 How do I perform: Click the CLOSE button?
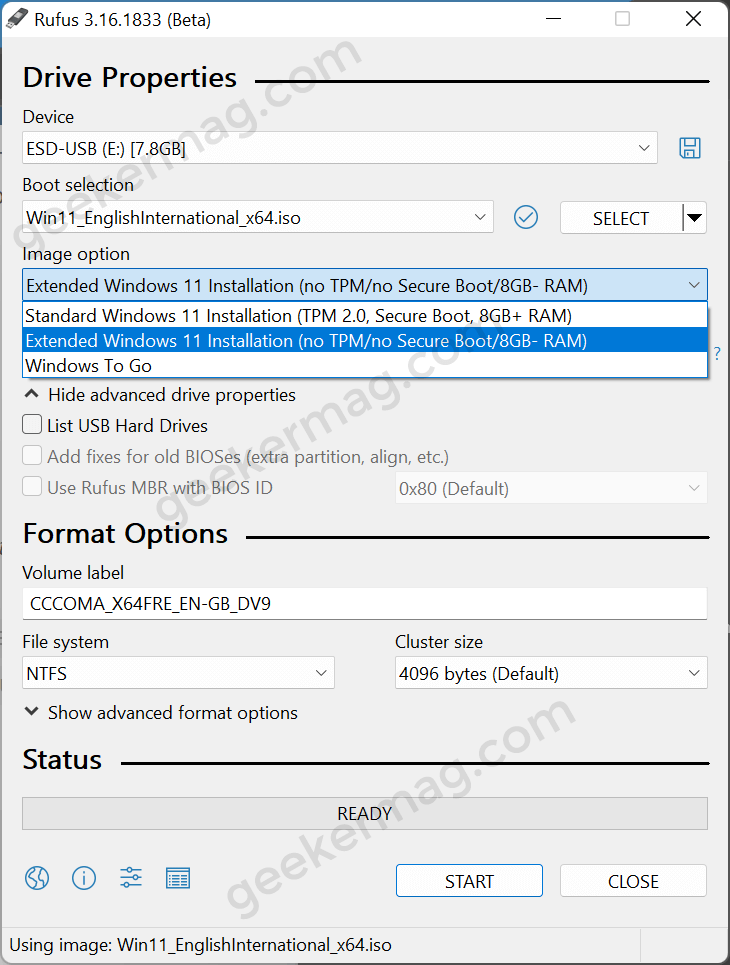633,881
